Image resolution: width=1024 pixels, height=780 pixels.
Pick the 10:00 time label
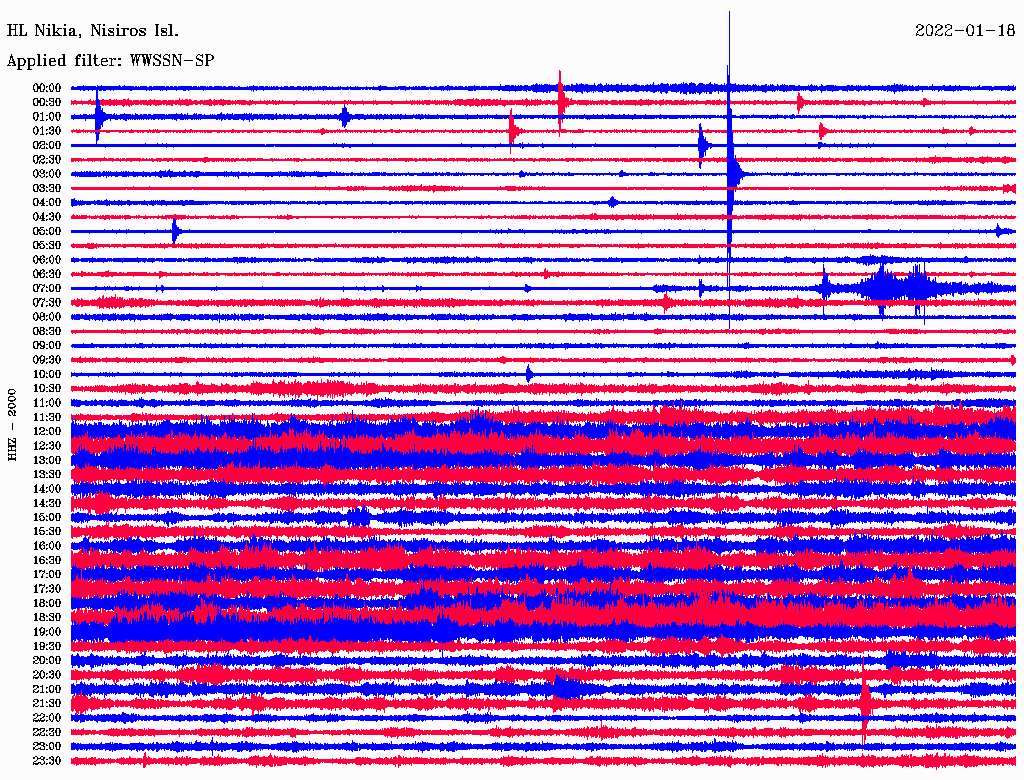tap(47, 374)
